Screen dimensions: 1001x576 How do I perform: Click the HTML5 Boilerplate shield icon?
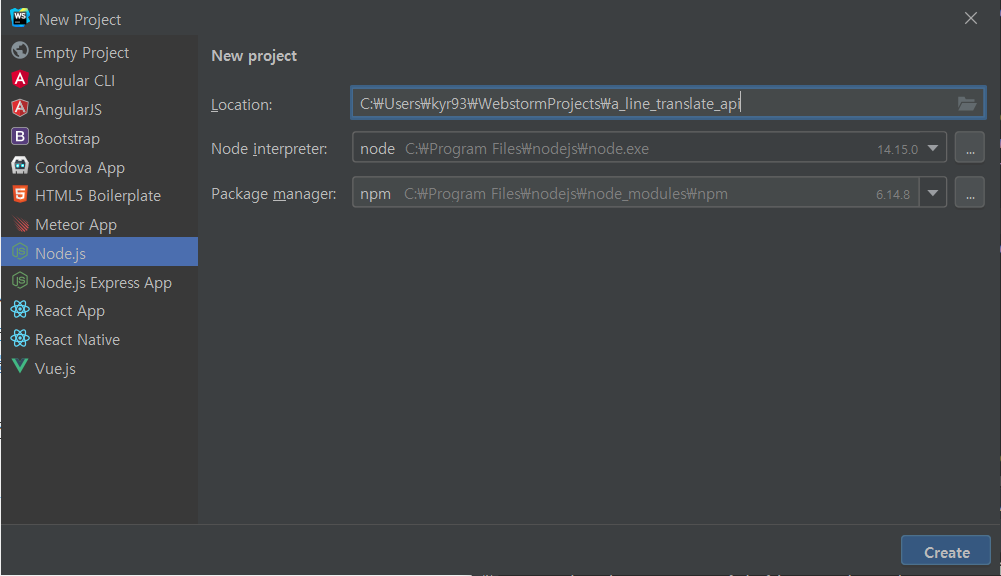coord(20,194)
